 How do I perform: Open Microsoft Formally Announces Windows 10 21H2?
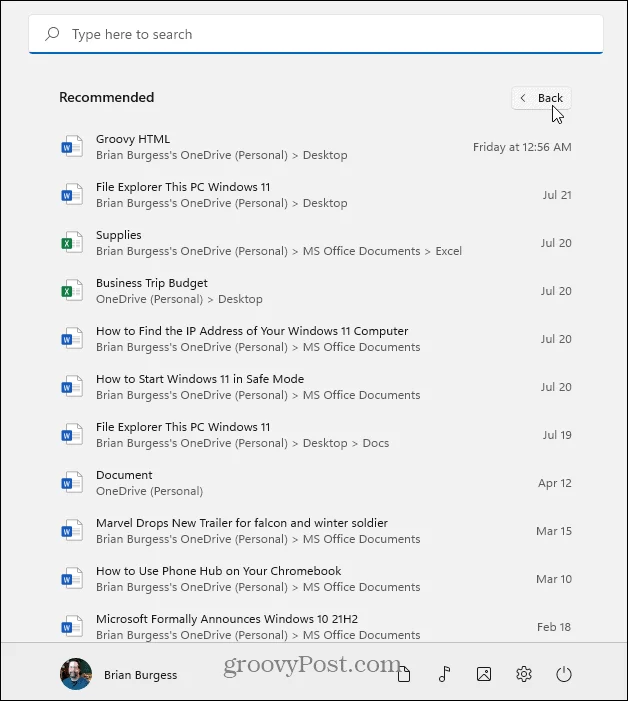316,627
